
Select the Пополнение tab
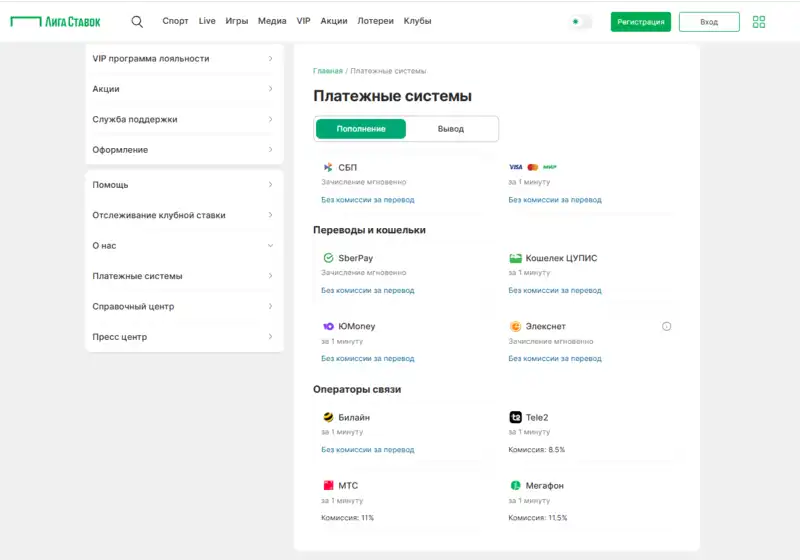[361, 129]
